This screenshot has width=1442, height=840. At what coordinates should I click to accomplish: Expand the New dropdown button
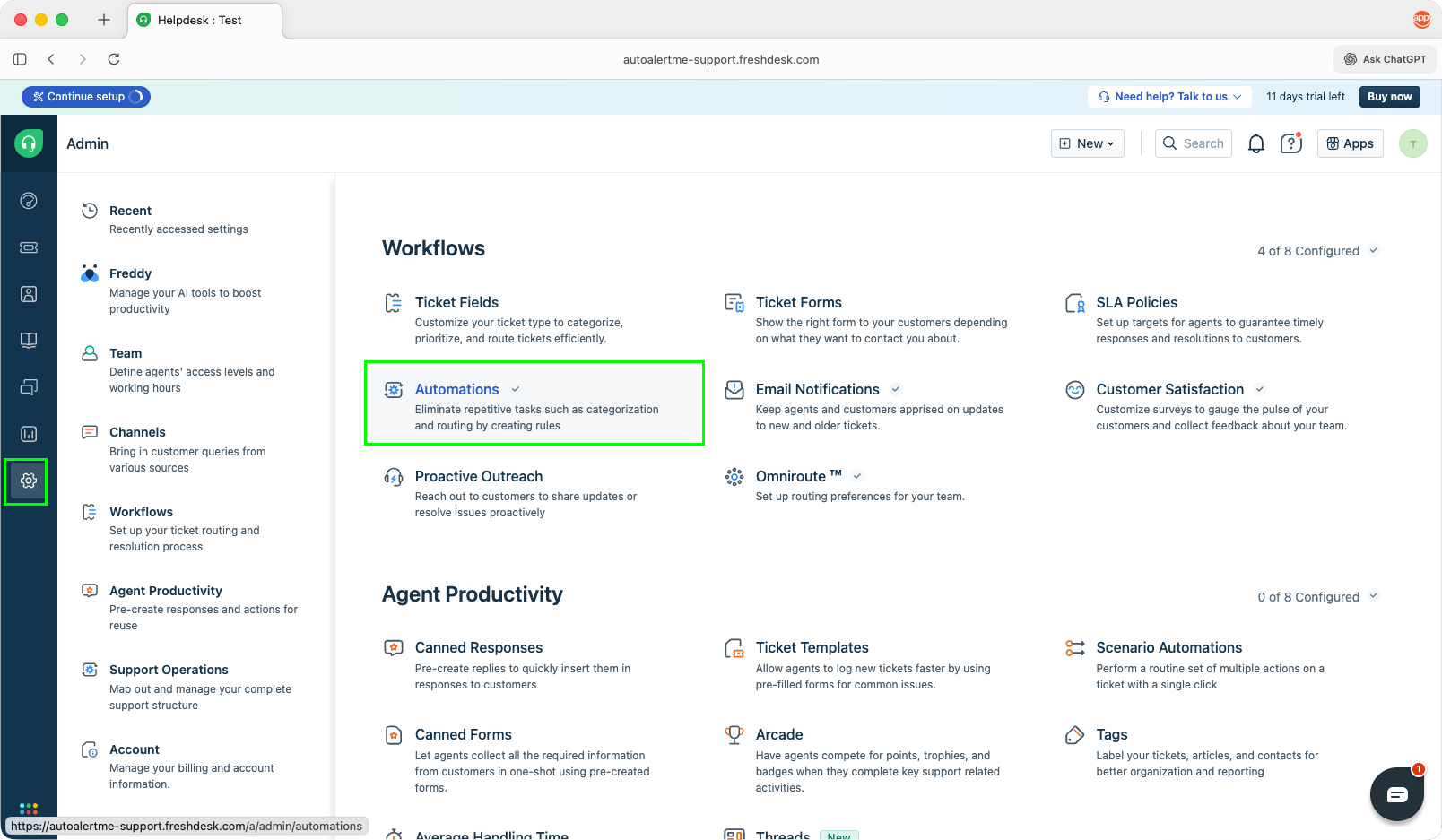[1088, 143]
